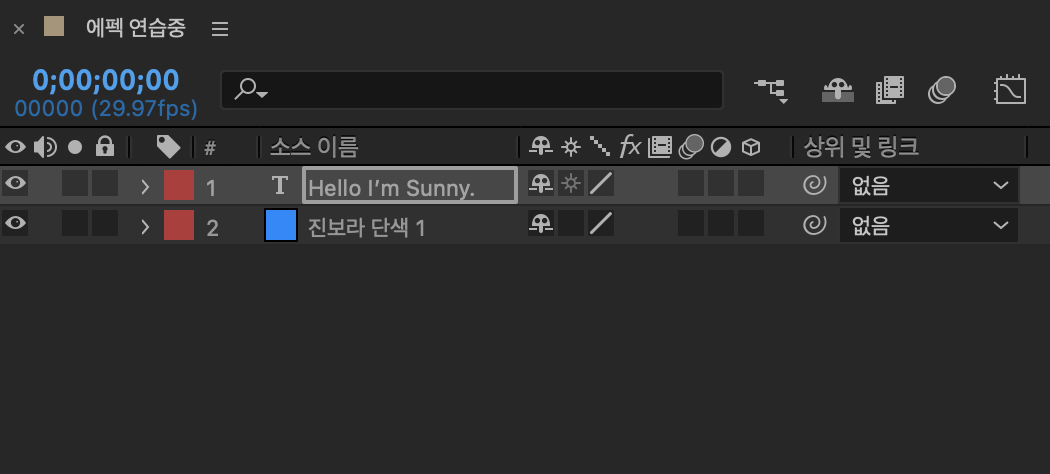1050x474 pixels.
Task: Click layer number 2
Action: point(212,228)
